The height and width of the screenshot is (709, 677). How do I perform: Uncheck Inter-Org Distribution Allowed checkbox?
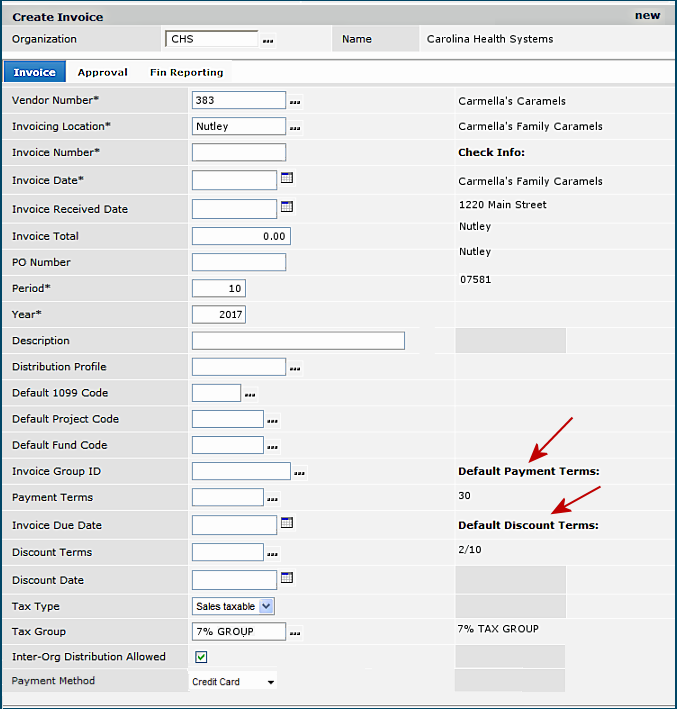point(201,657)
